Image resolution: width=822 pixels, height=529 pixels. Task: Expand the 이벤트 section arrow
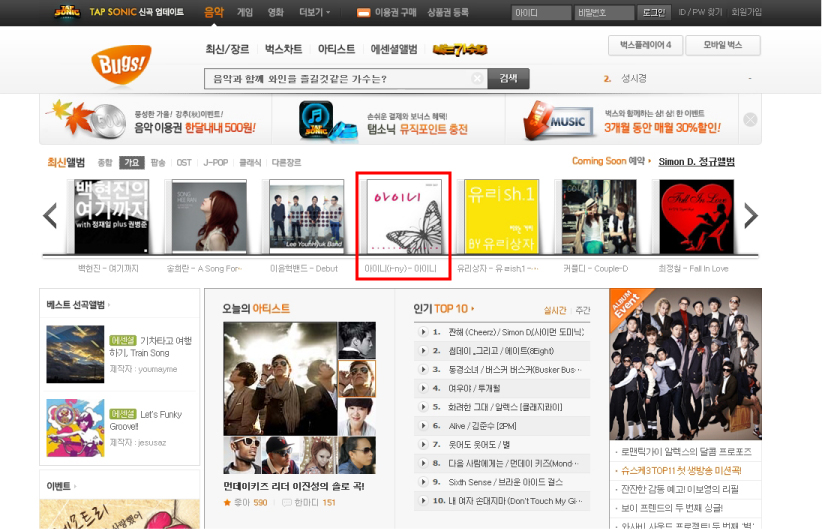point(75,487)
